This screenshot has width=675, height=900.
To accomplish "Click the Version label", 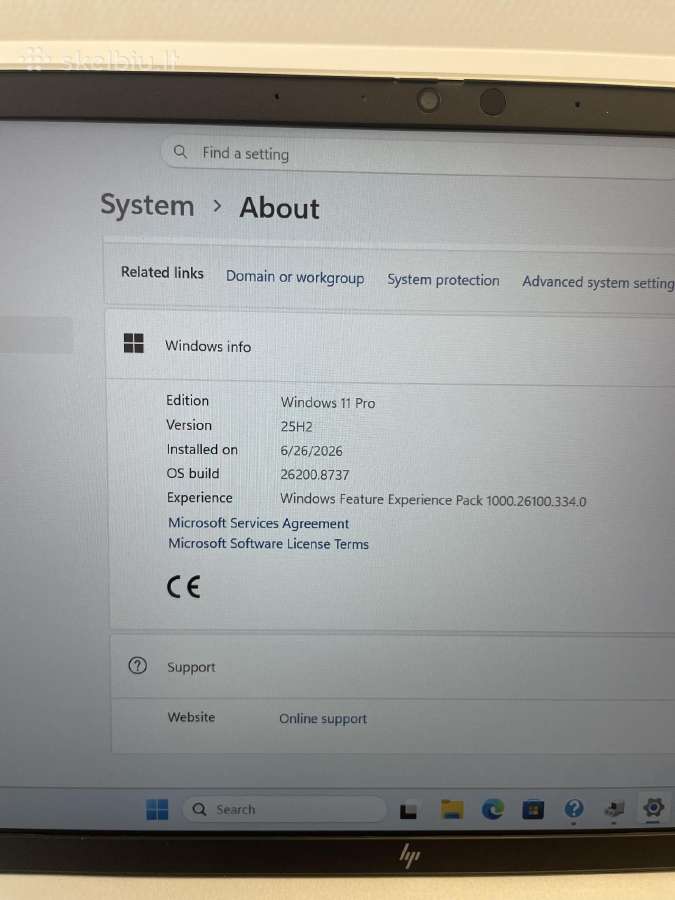I will point(189,425).
